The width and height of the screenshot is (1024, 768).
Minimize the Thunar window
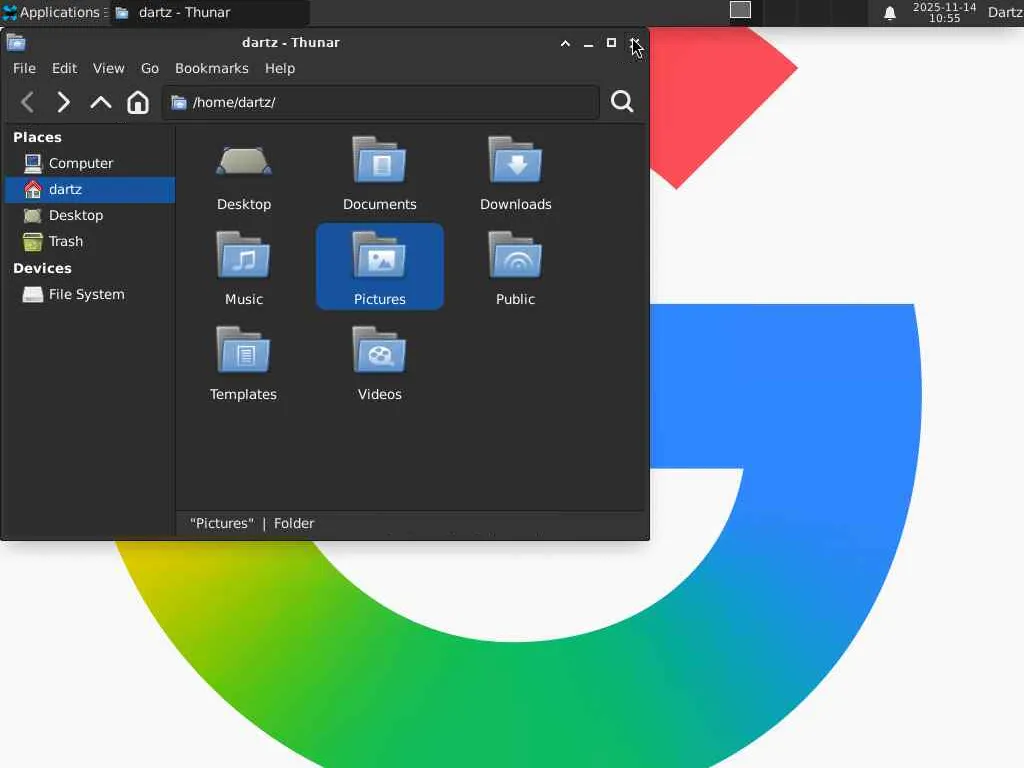pyautogui.click(x=588, y=43)
